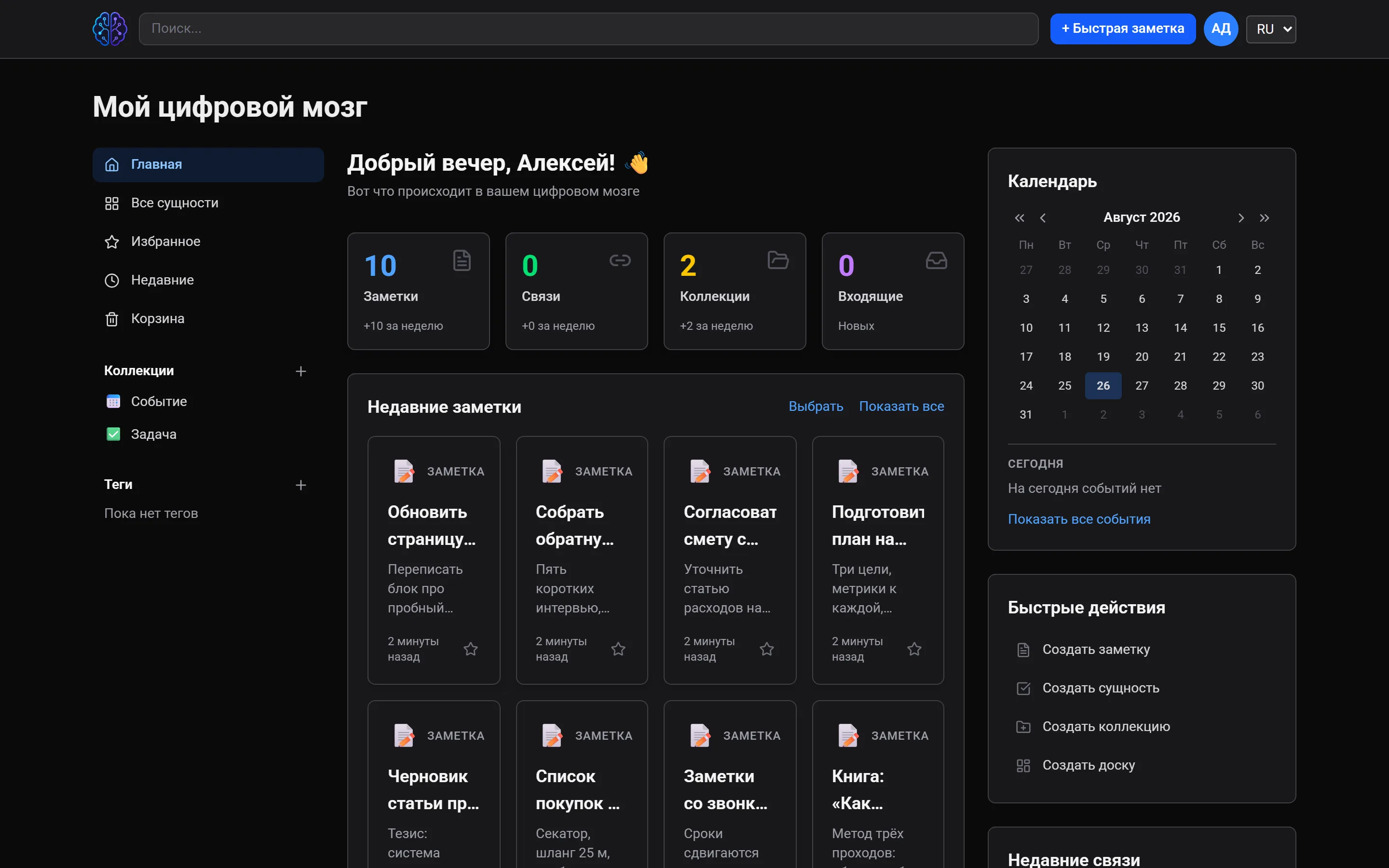Open the RU language dropdown

pos(1271,29)
